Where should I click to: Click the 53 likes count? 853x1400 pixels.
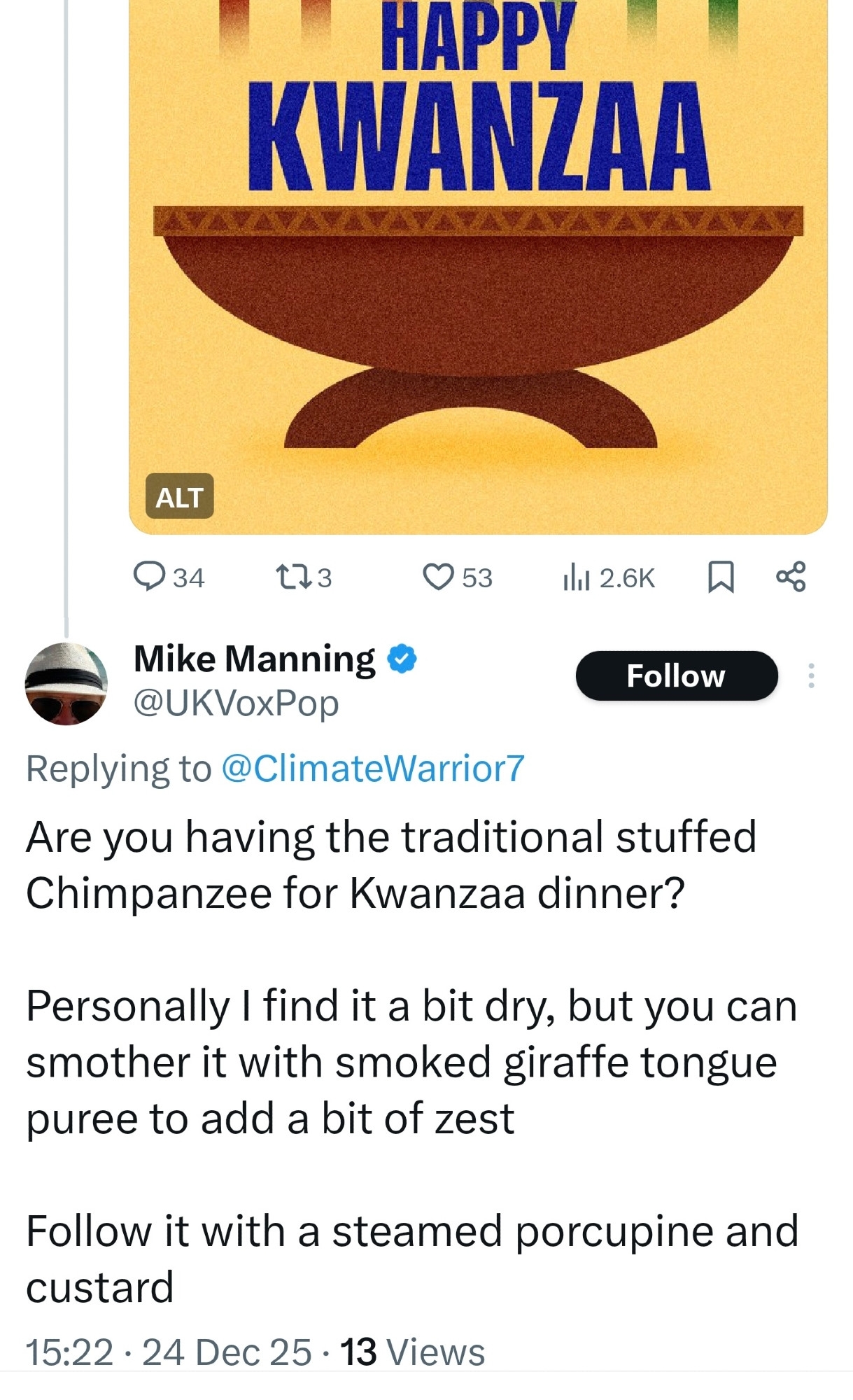477,578
